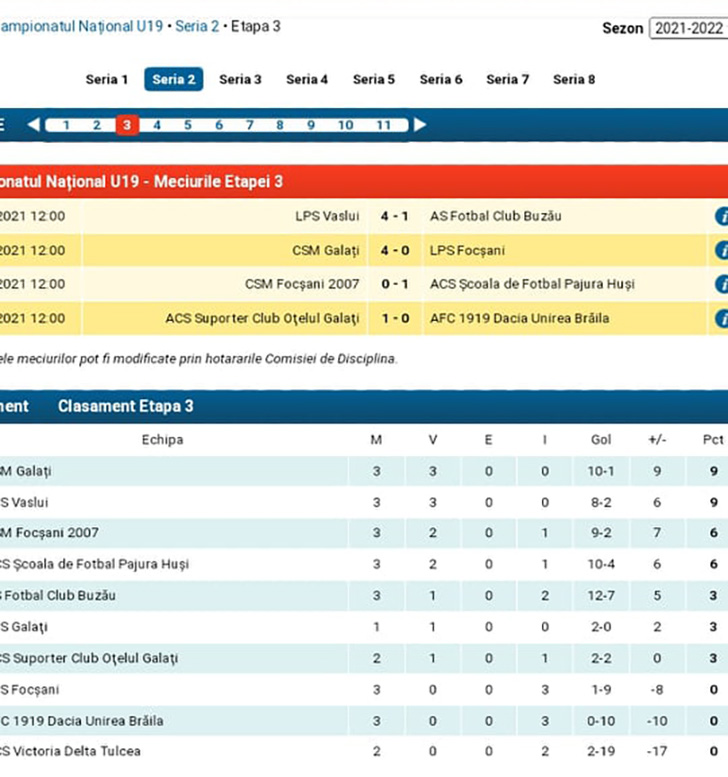Switch to Seria 7 tab
Viewport: 728px width, 777px height.
[x=507, y=79]
